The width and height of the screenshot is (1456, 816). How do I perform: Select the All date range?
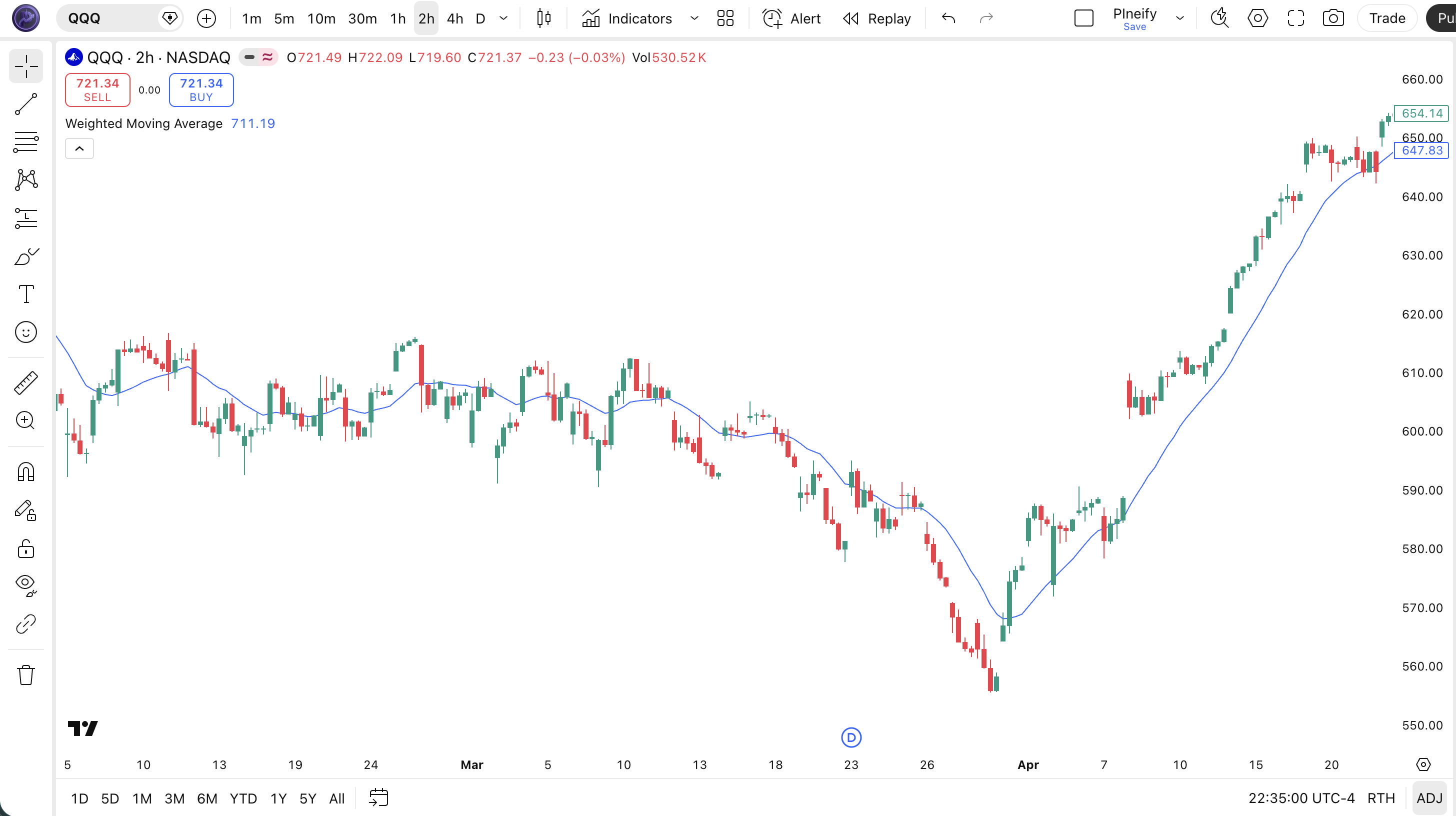pyautogui.click(x=336, y=798)
